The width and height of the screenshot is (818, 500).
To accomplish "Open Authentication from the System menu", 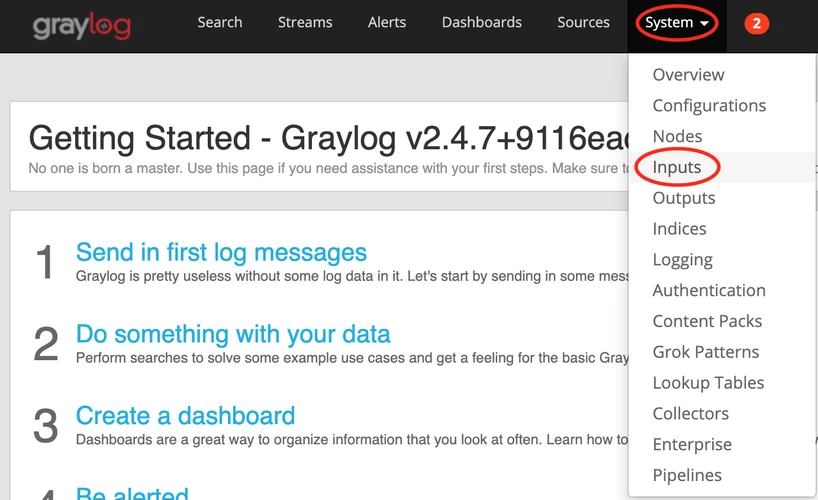I will click(x=709, y=290).
